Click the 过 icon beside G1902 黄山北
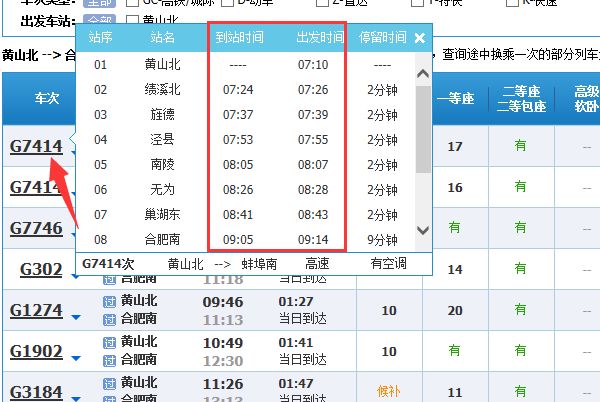The image size is (600, 402). tap(109, 343)
